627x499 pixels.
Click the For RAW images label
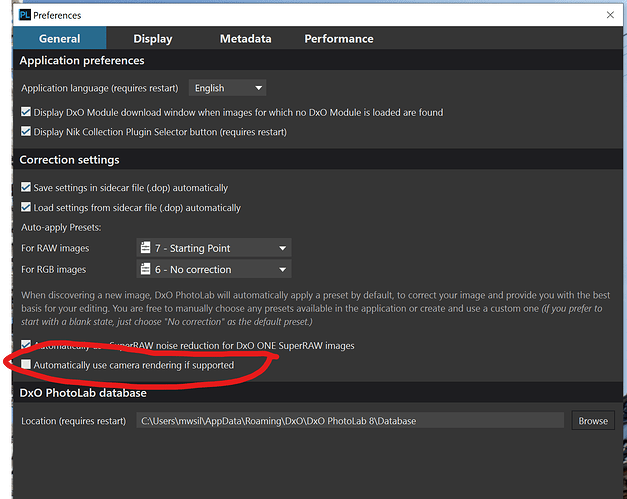pos(55,248)
